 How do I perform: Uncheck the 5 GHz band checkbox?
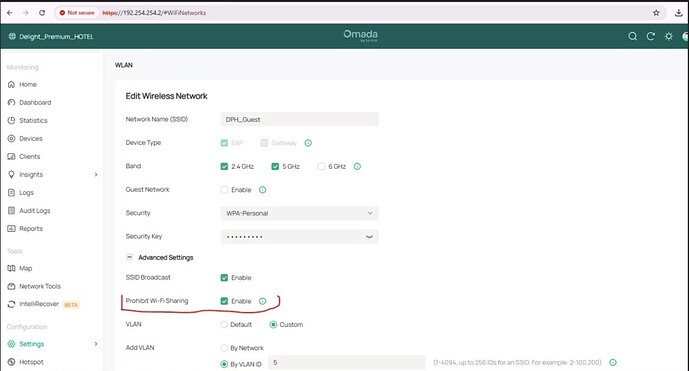coord(275,166)
